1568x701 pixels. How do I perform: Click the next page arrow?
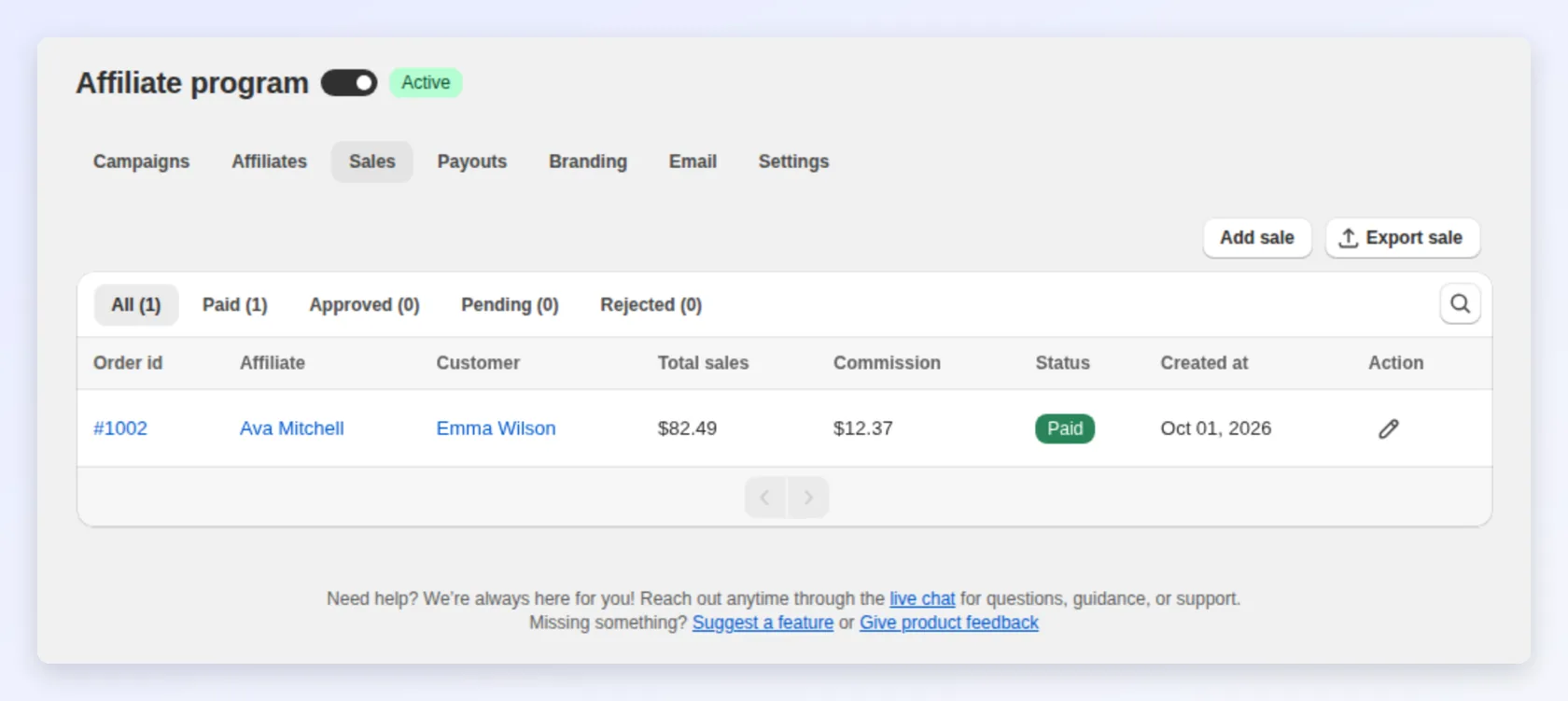tap(808, 498)
